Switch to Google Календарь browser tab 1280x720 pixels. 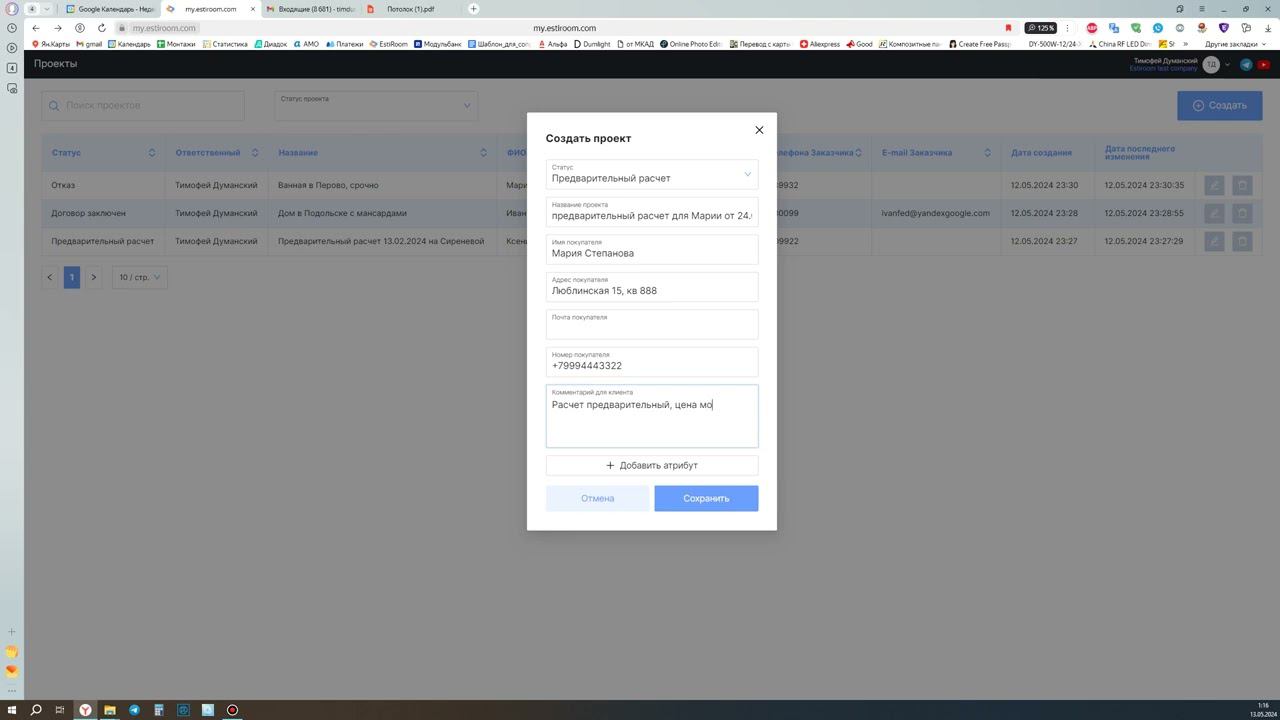coord(109,9)
